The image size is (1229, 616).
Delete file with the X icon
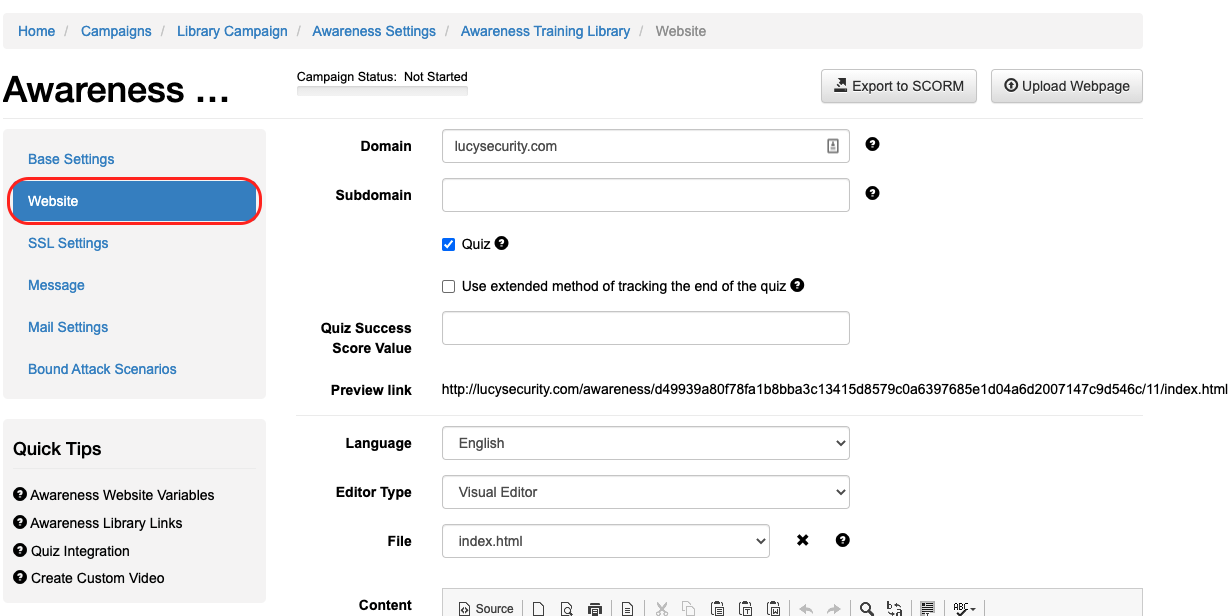802,540
